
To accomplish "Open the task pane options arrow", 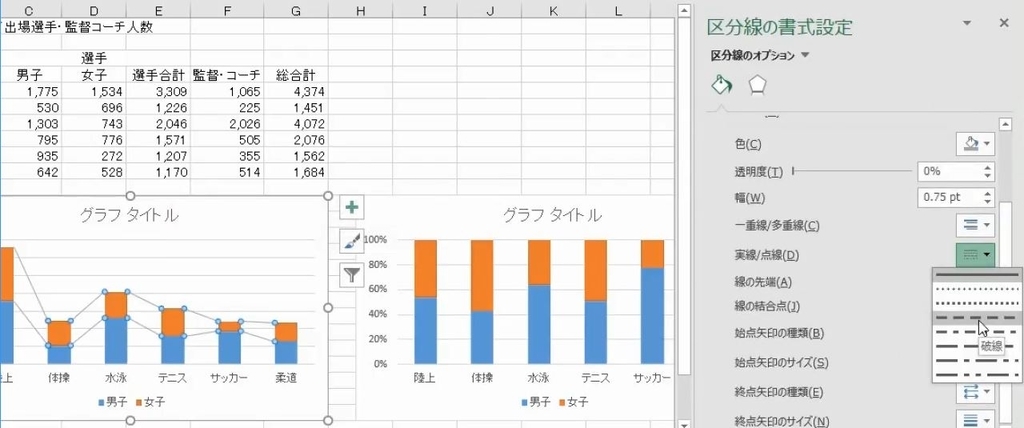I will (x=967, y=24).
